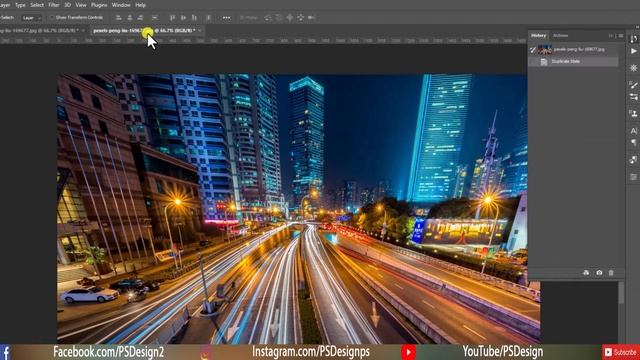The image size is (640, 360).
Task: Click the last icon of the second align group
Action: 194,18
